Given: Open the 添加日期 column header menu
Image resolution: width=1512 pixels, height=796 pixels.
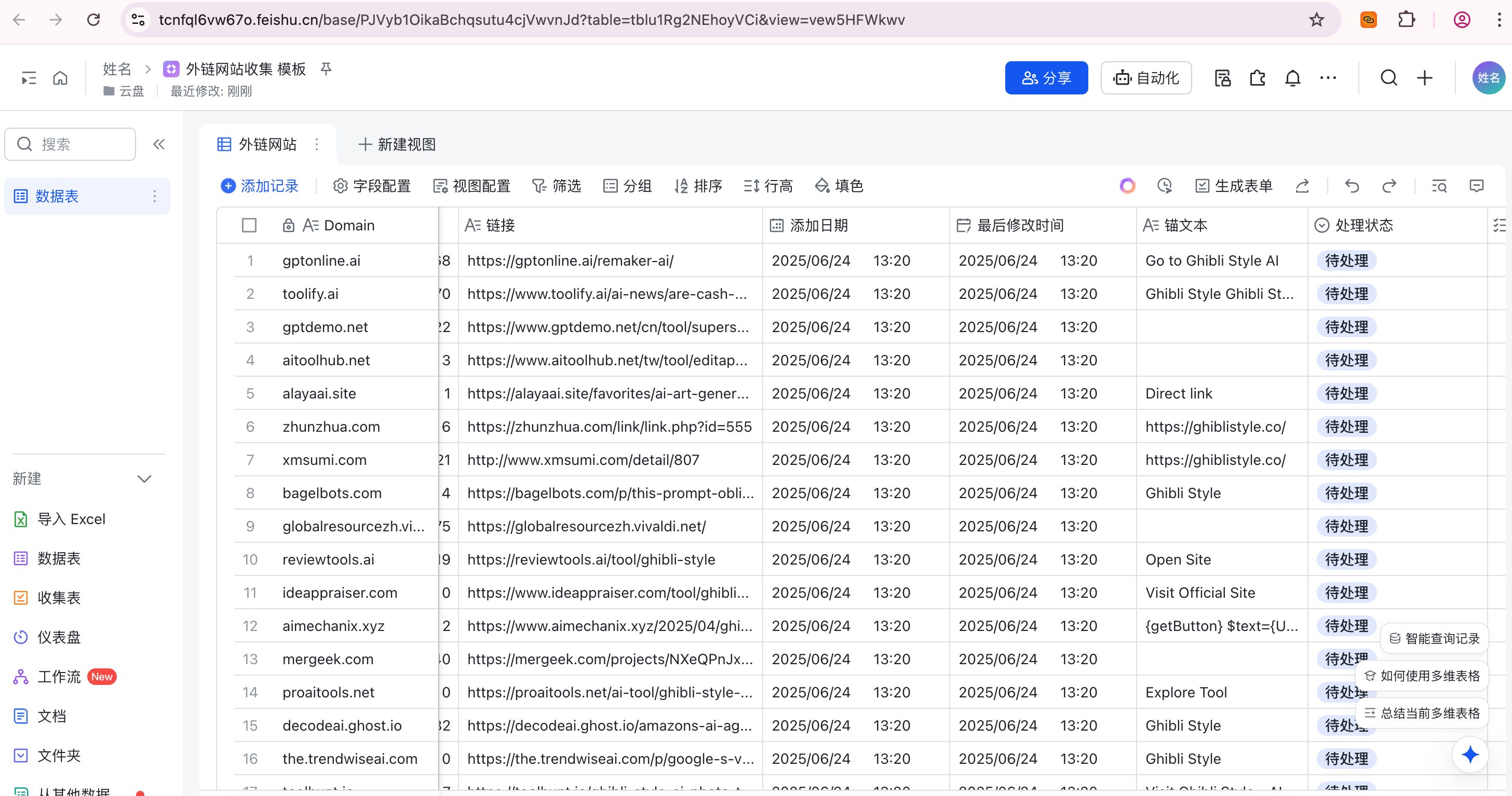Looking at the screenshot, I should click(x=856, y=225).
